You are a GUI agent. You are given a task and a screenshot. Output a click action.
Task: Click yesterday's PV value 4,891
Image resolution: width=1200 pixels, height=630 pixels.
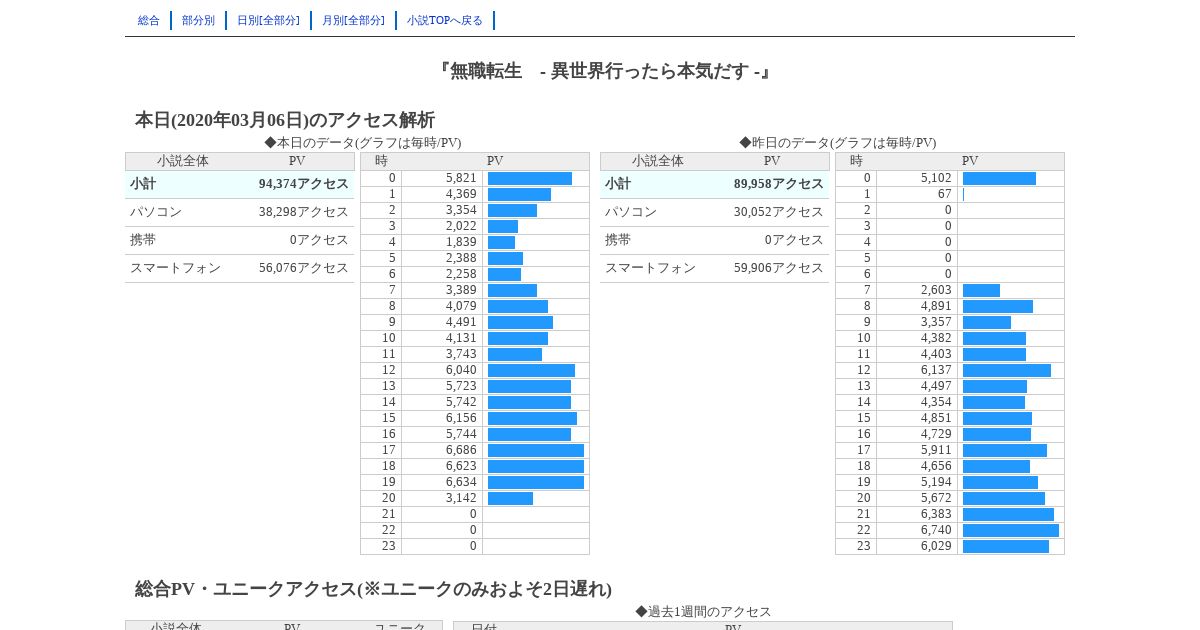point(936,306)
